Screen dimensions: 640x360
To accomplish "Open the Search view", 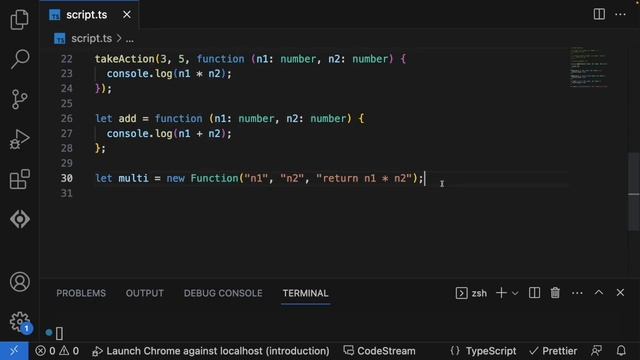I will (20, 59).
